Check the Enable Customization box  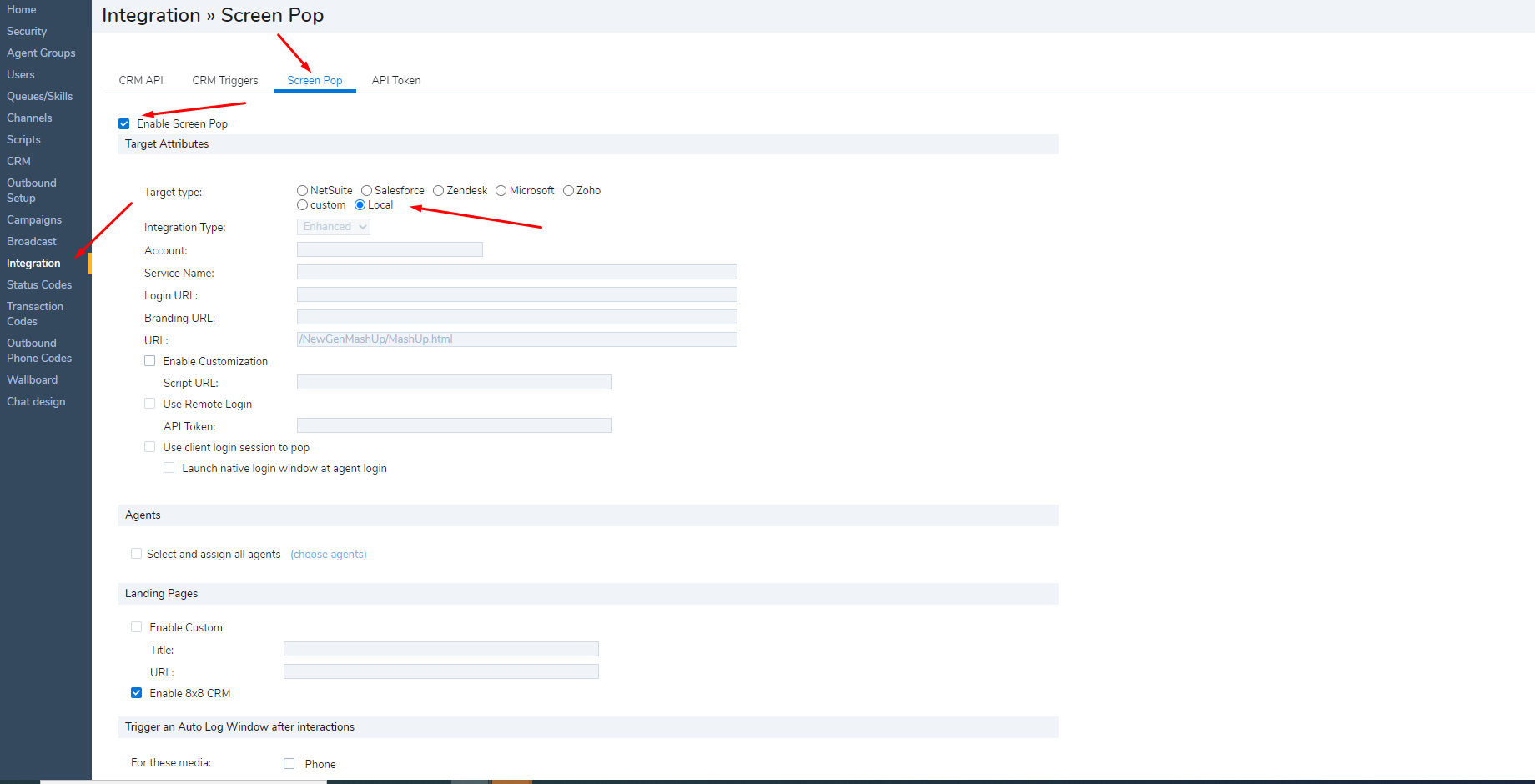click(x=150, y=361)
